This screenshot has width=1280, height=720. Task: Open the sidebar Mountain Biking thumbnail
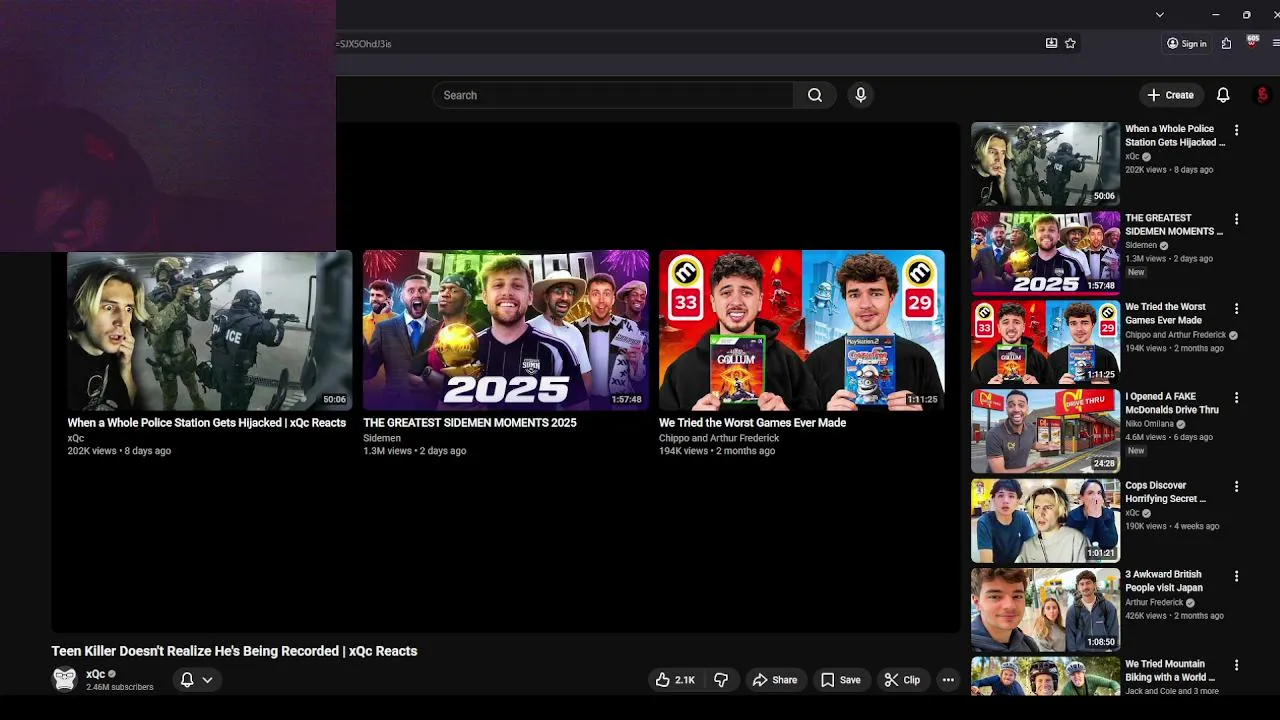coord(1045,676)
